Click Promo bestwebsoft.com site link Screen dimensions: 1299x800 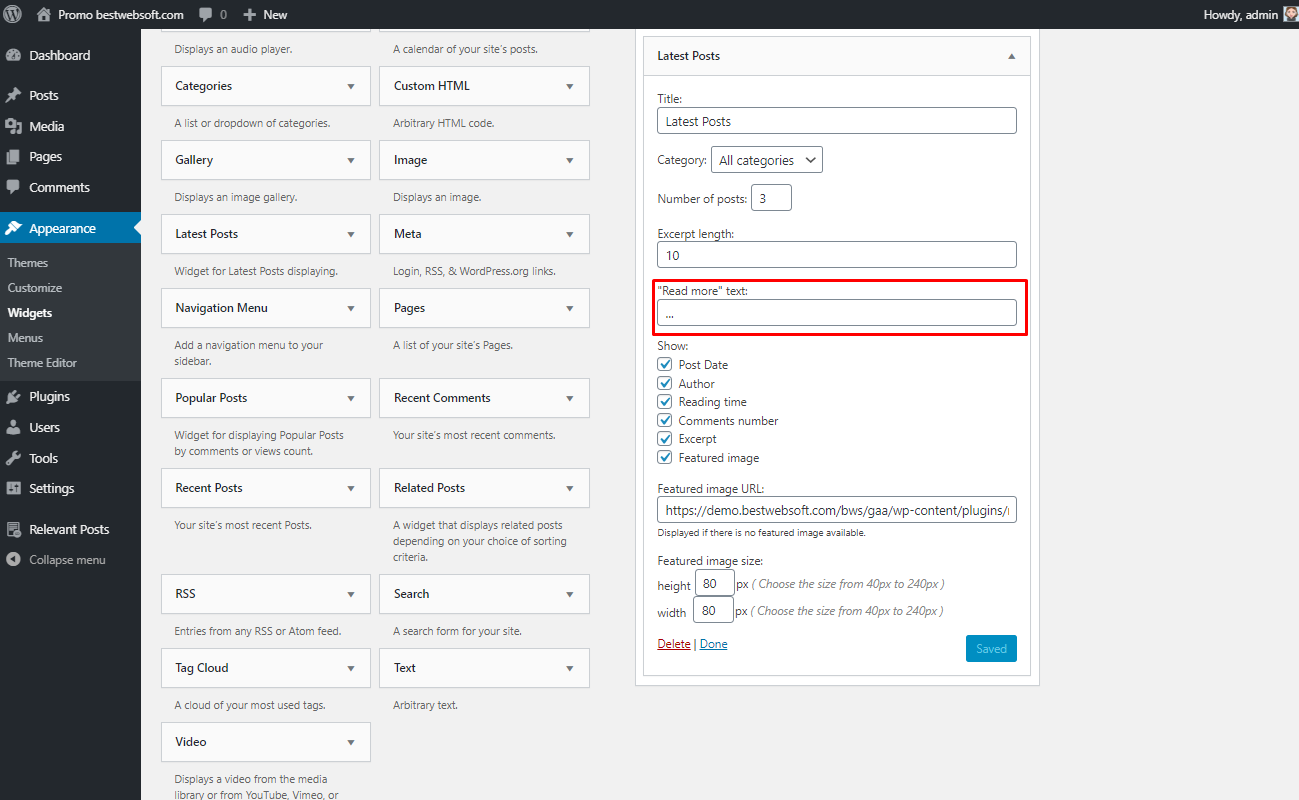click(121, 15)
